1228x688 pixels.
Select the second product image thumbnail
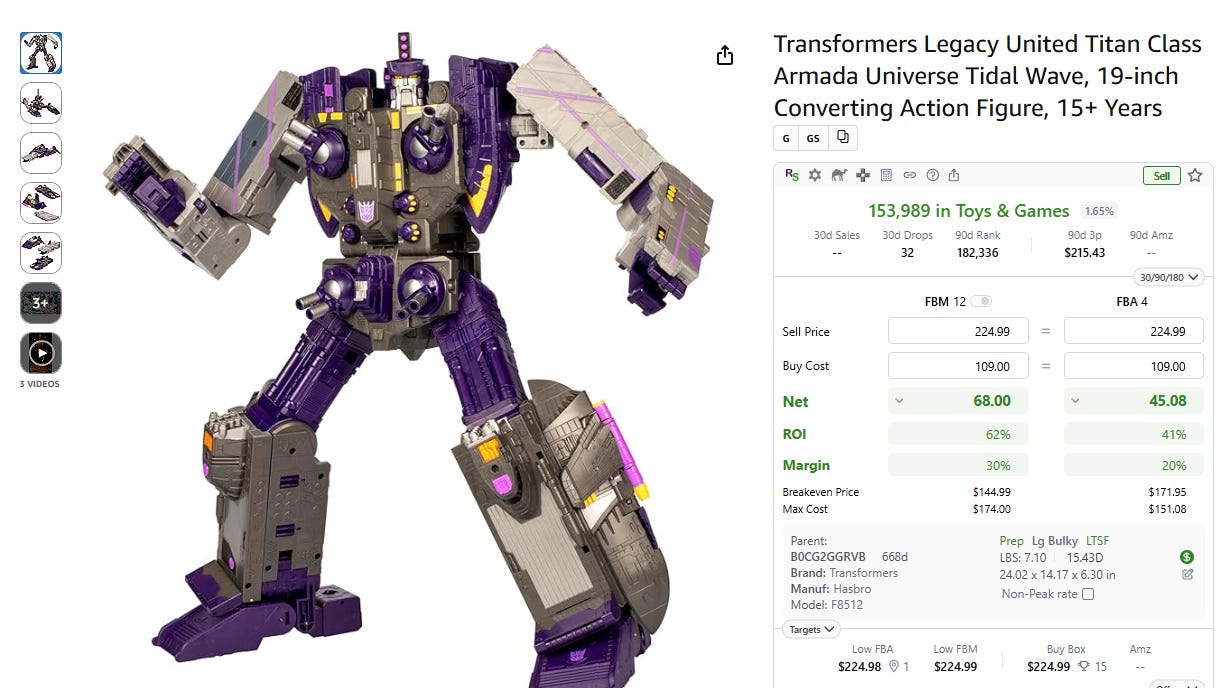pos(41,103)
